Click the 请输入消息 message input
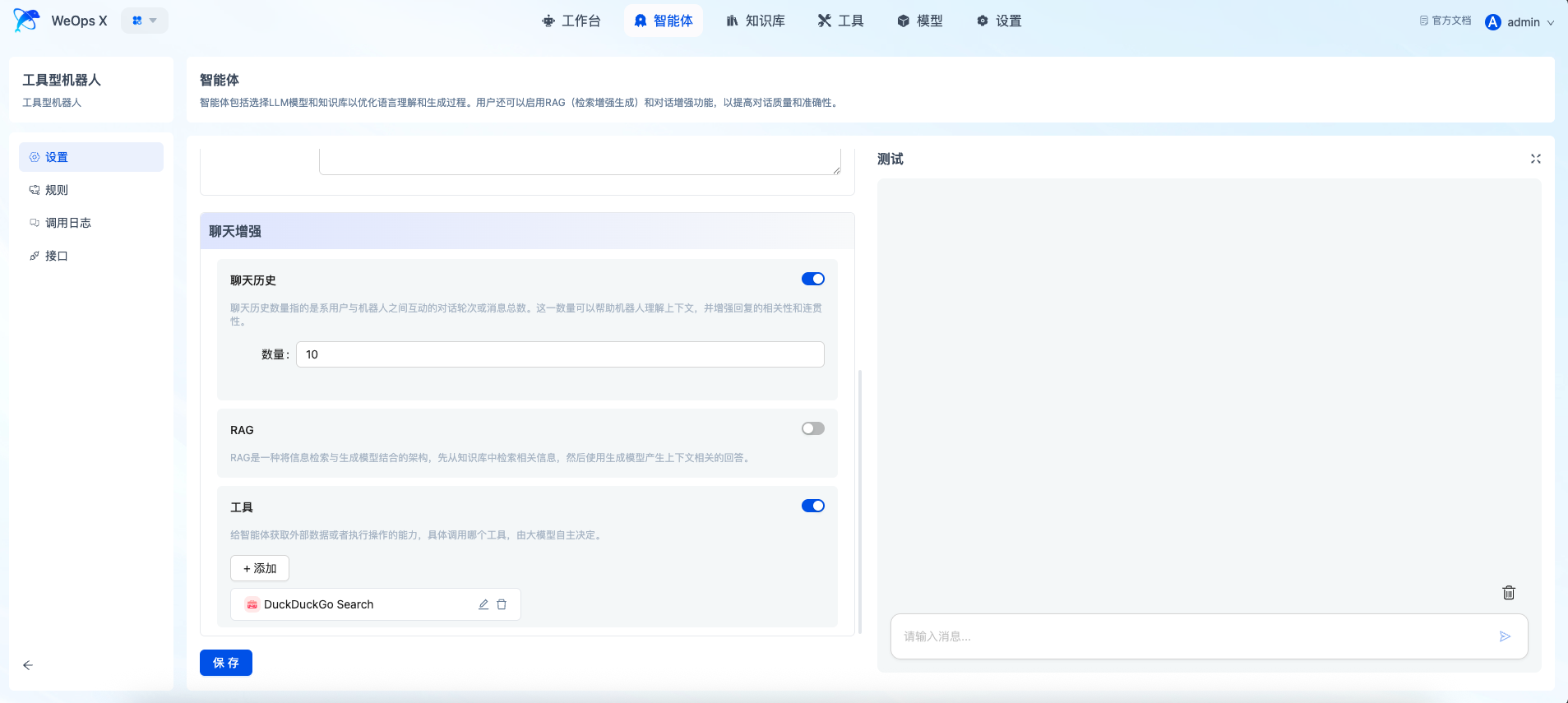1568x703 pixels. pyautogui.click(x=1196, y=636)
